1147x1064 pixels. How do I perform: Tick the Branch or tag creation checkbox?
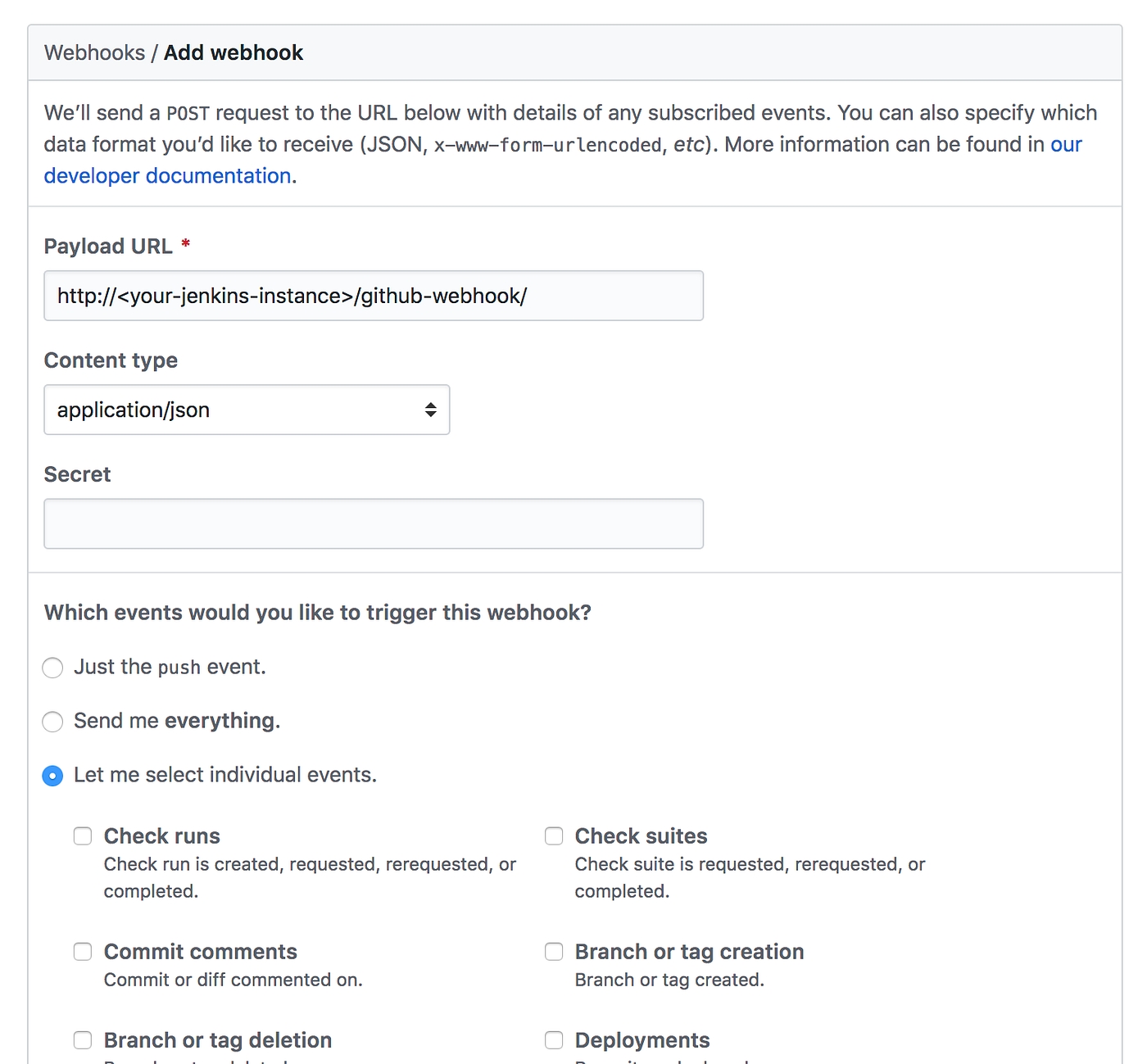point(554,952)
